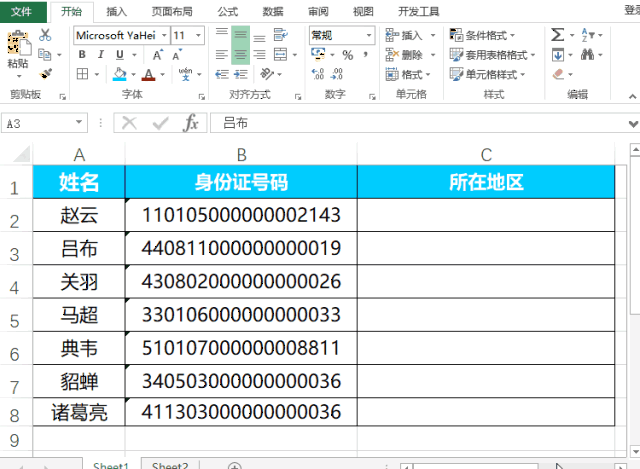Click Find and Select binoculars
Image resolution: width=640 pixels, height=469 pixels.
588,54
